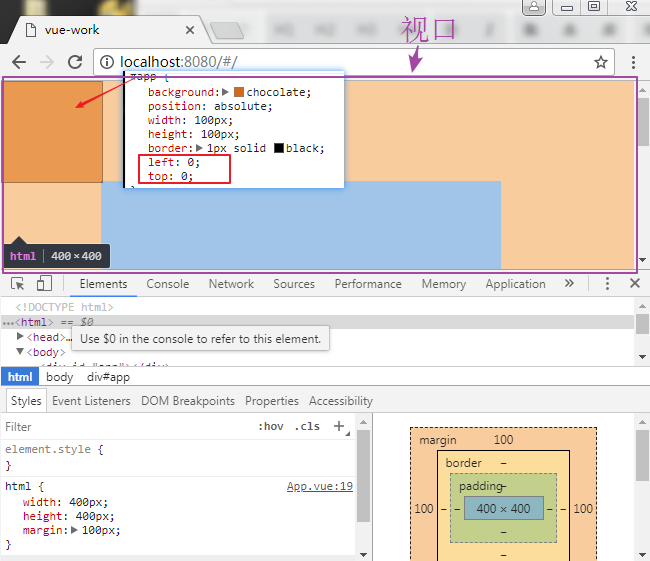
Task: Close the DevTools panel
Action: click(635, 284)
